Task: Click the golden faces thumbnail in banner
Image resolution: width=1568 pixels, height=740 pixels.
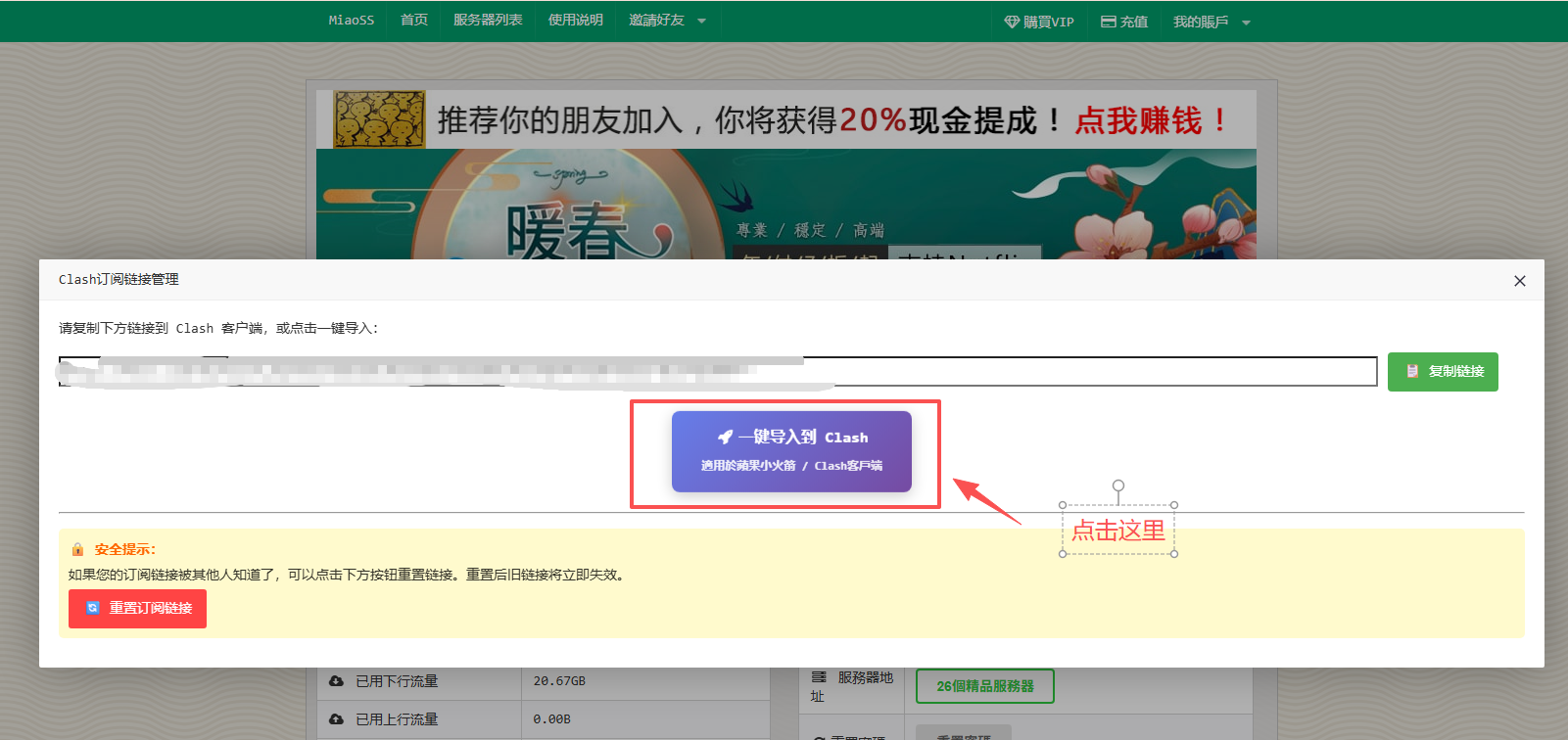Action: click(379, 119)
